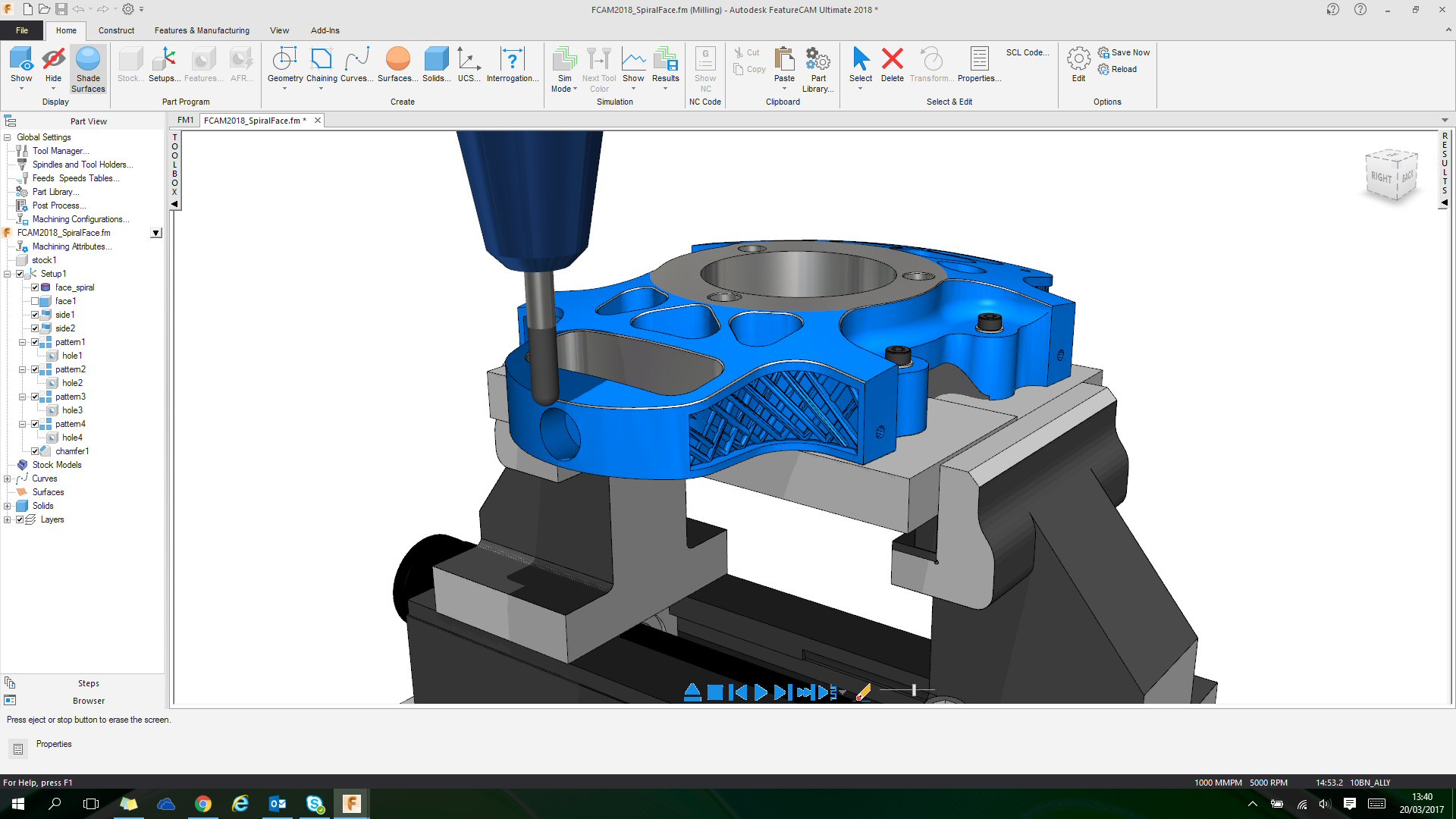Image resolution: width=1456 pixels, height=819 pixels.
Task: Open the Interrogation tool
Action: [513, 65]
